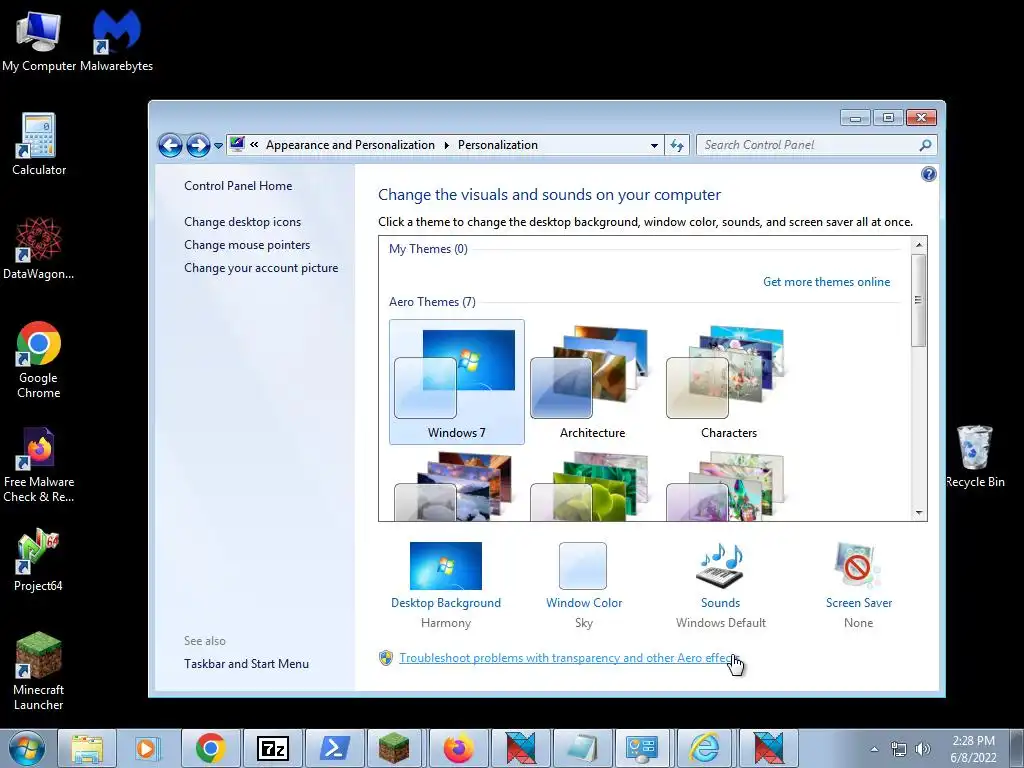Open Minecraft from the taskbar
The height and width of the screenshot is (768, 1024).
pyautogui.click(x=394, y=748)
